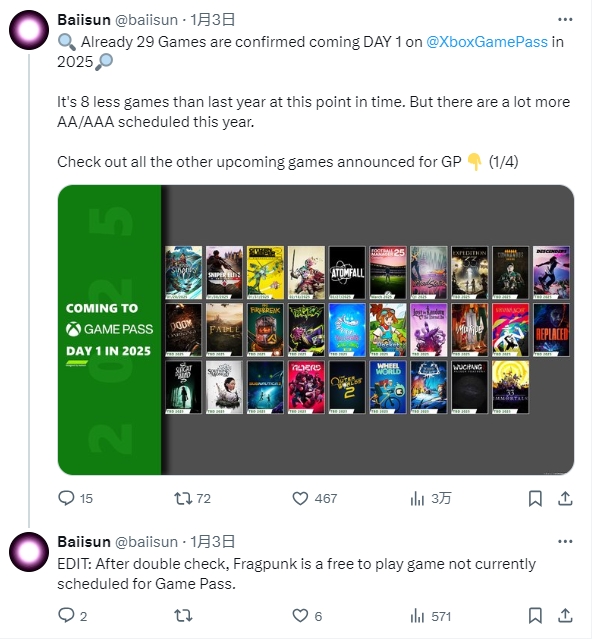Open more options menu on first tweet
The height and width of the screenshot is (639, 592).
coord(565,19)
